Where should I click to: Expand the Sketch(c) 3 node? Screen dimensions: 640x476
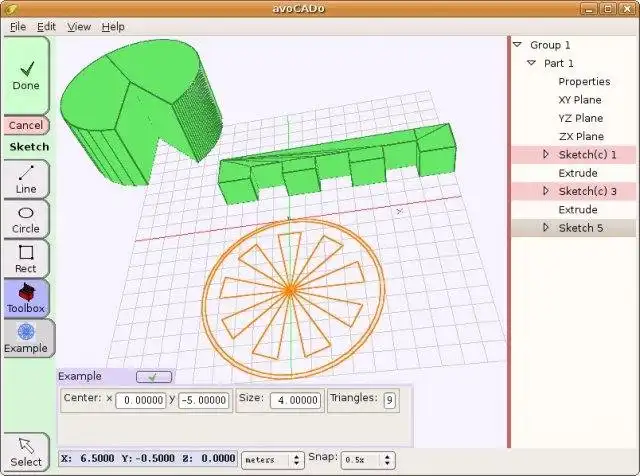546,191
